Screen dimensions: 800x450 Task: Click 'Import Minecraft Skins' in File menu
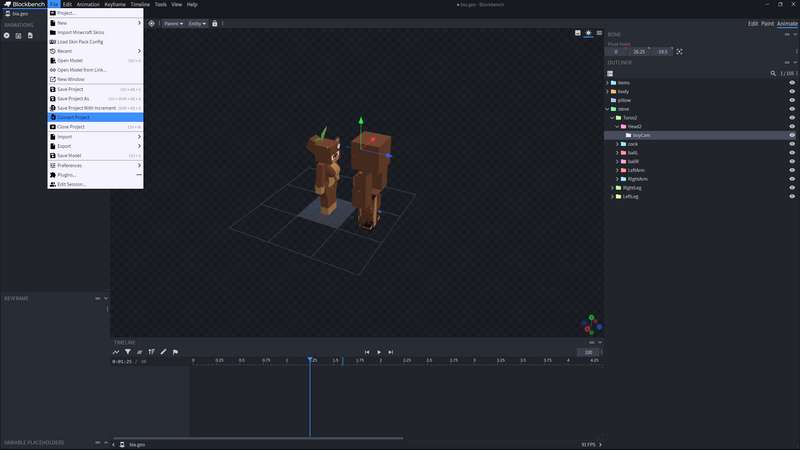pos(95,32)
